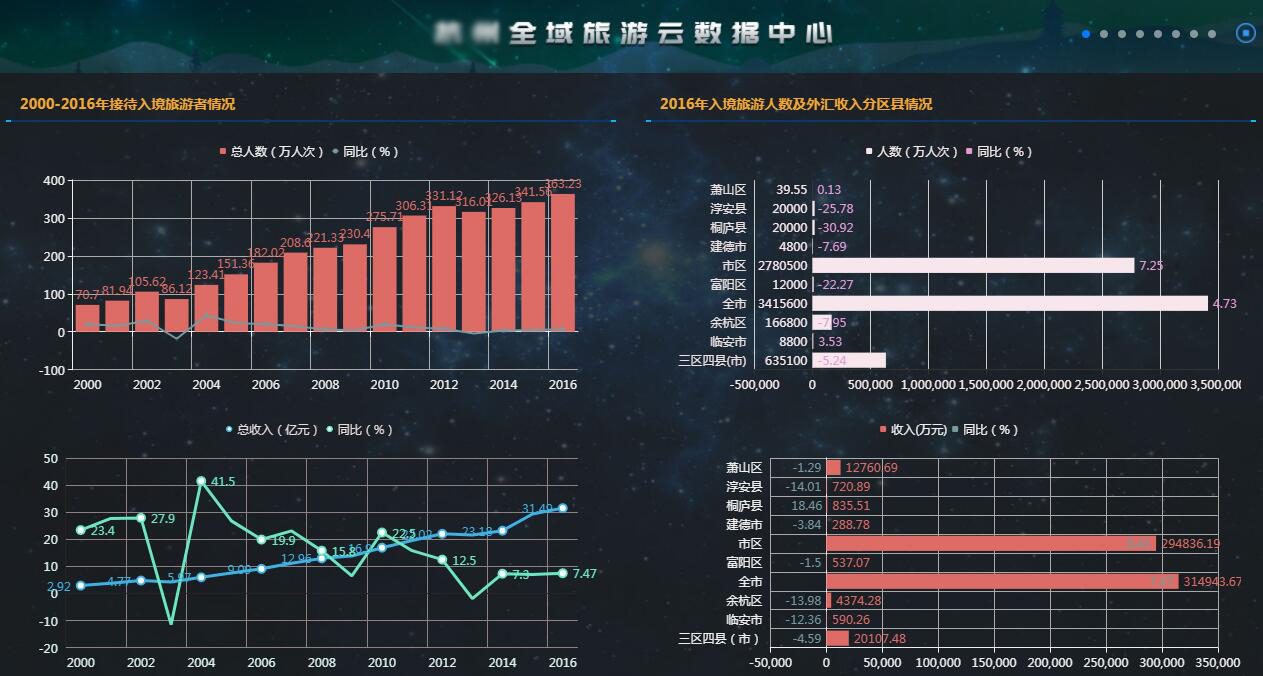Image resolution: width=1263 pixels, height=676 pixels.
Task: Toggle 人数（万人次） legend in district chart
Action: pyautogui.click(x=912, y=152)
